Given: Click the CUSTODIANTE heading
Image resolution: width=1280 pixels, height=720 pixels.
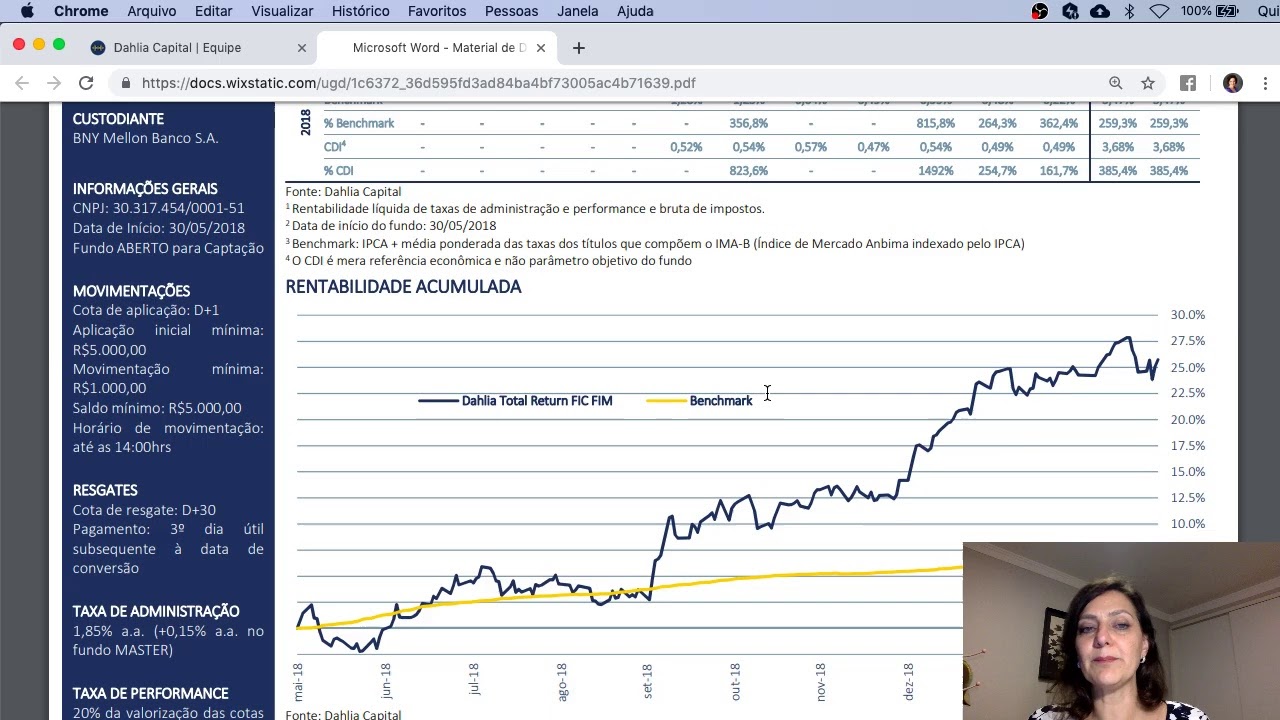Looking at the screenshot, I should 118,119.
